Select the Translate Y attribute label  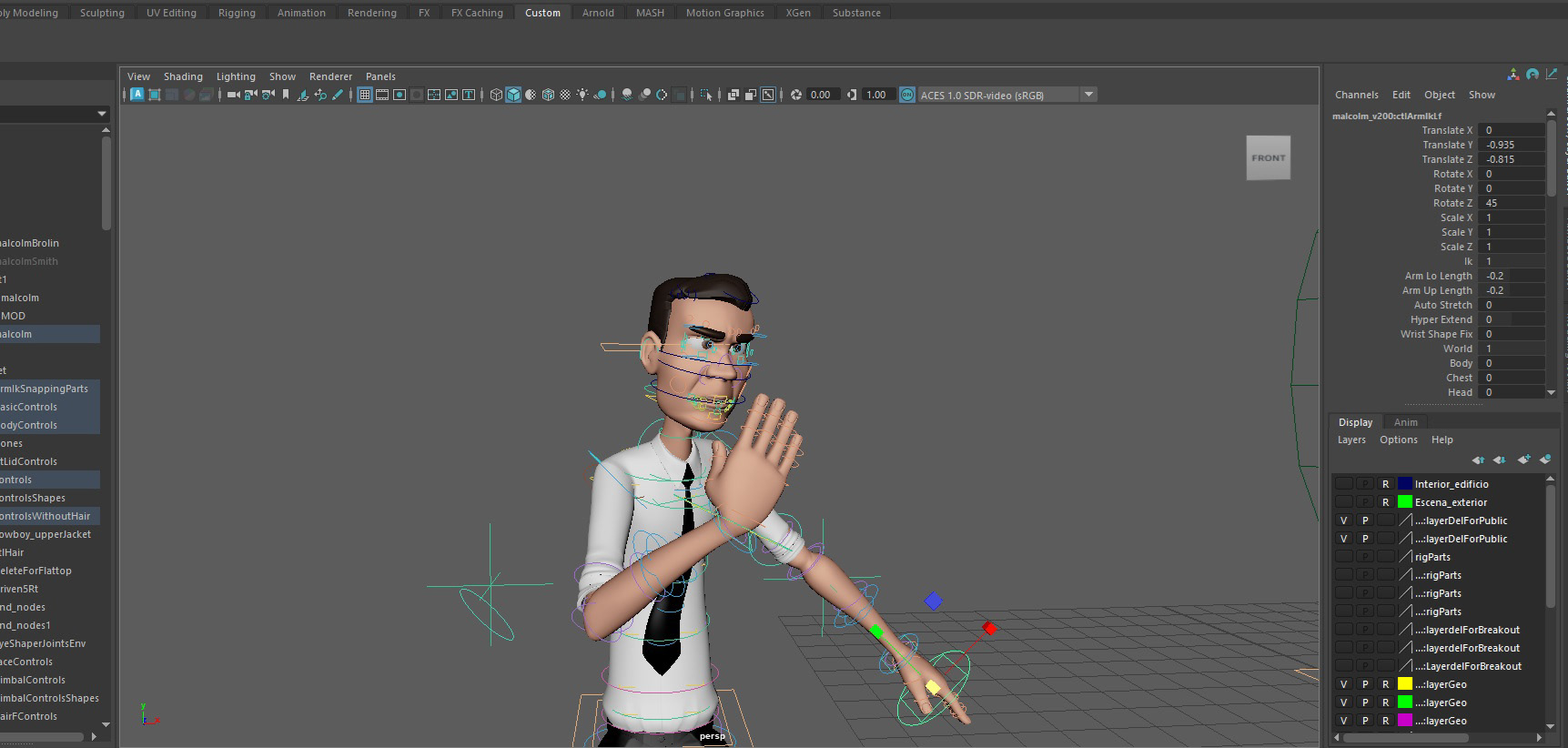click(x=1447, y=145)
